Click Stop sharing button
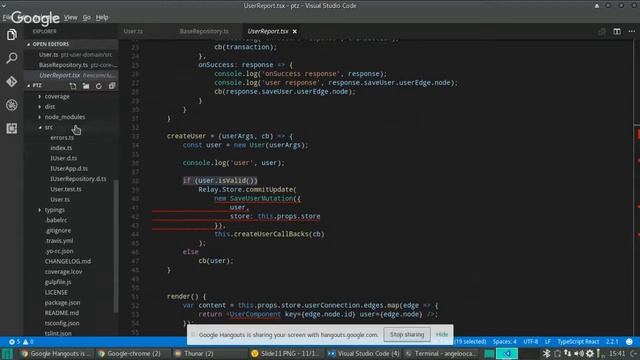 coord(407,334)
